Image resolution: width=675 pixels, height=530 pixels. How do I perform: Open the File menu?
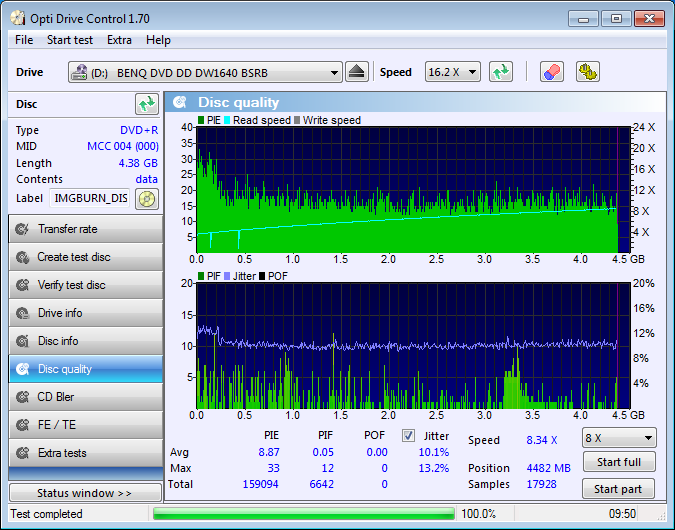(x=24, y=40)
